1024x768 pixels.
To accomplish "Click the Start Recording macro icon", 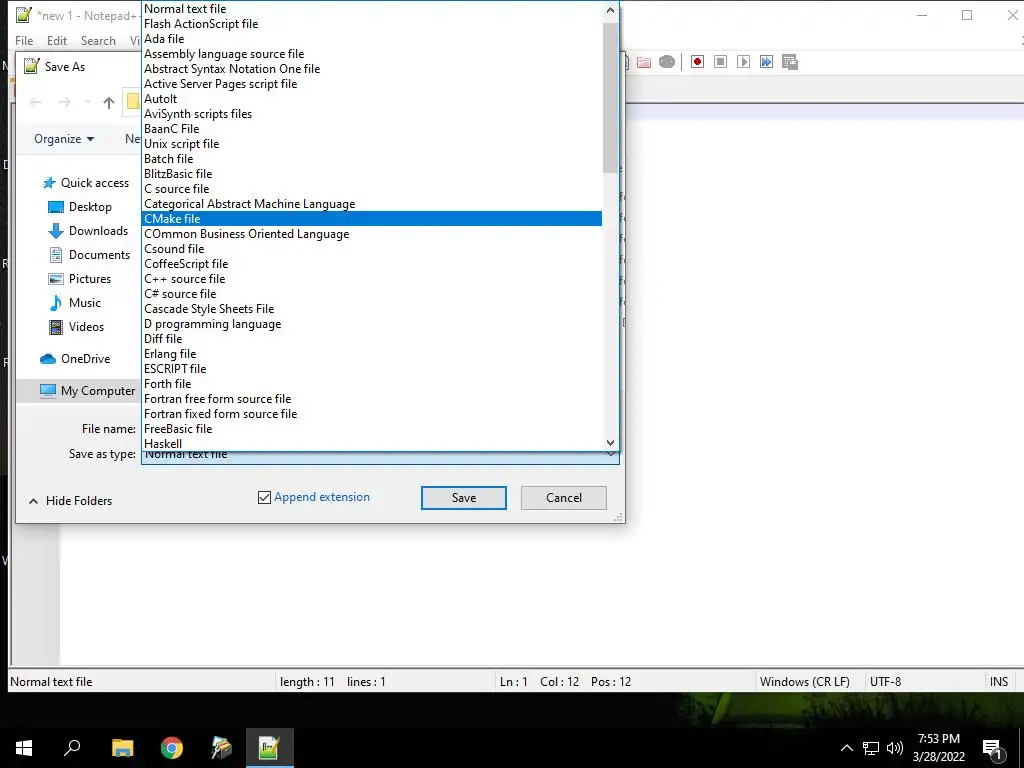I will tap(697, 62).
